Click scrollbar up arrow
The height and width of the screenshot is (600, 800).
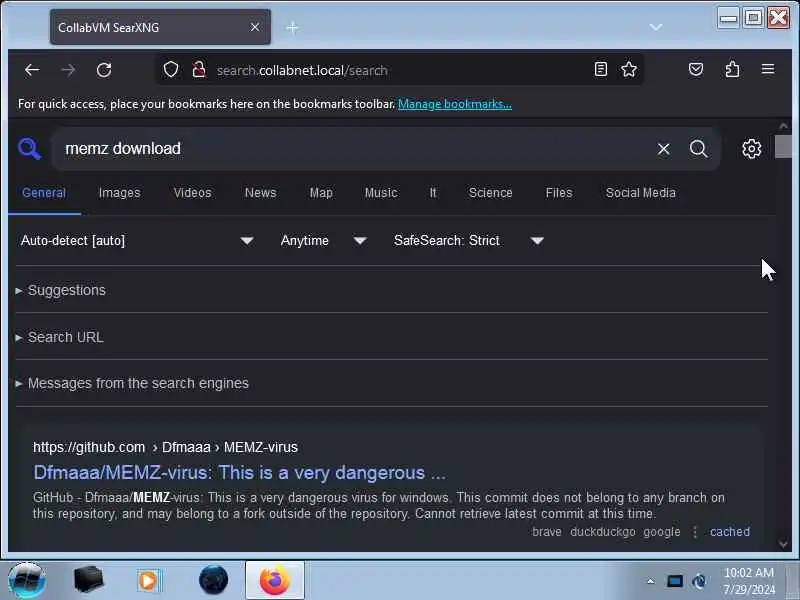tap(783, 126)
